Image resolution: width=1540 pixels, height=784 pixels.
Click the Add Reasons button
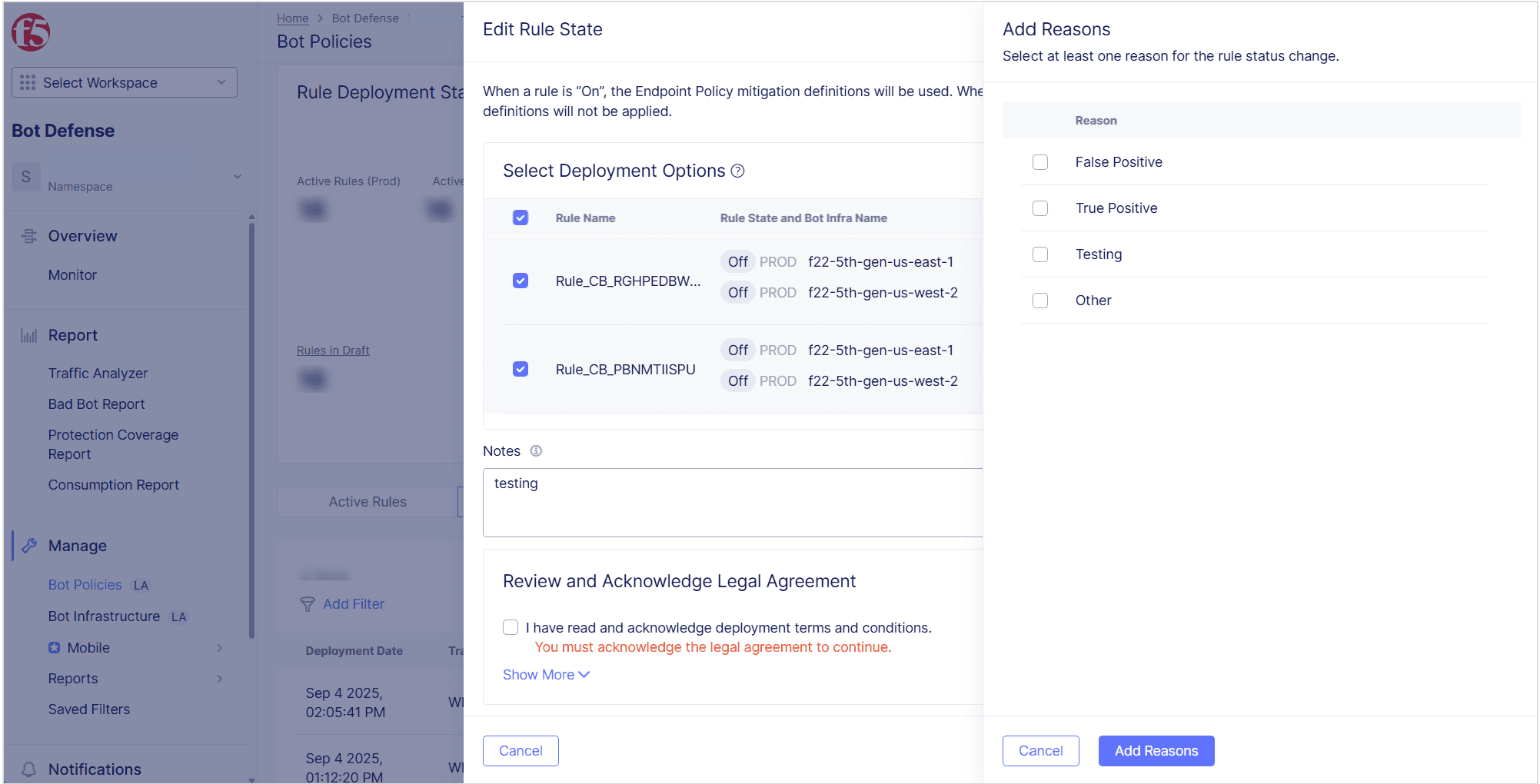point(1156,751)
